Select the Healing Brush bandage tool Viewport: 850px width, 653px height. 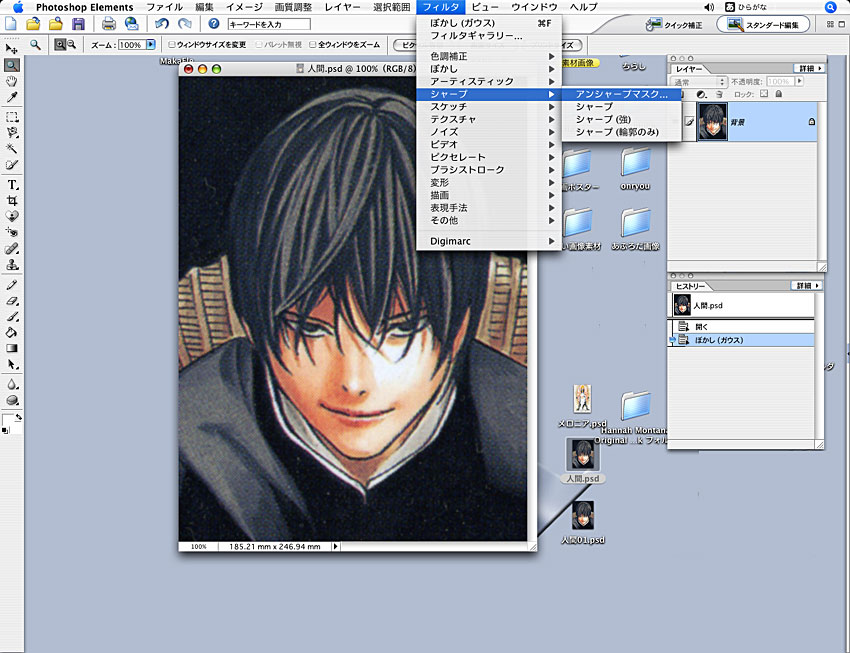pos(11,249)
